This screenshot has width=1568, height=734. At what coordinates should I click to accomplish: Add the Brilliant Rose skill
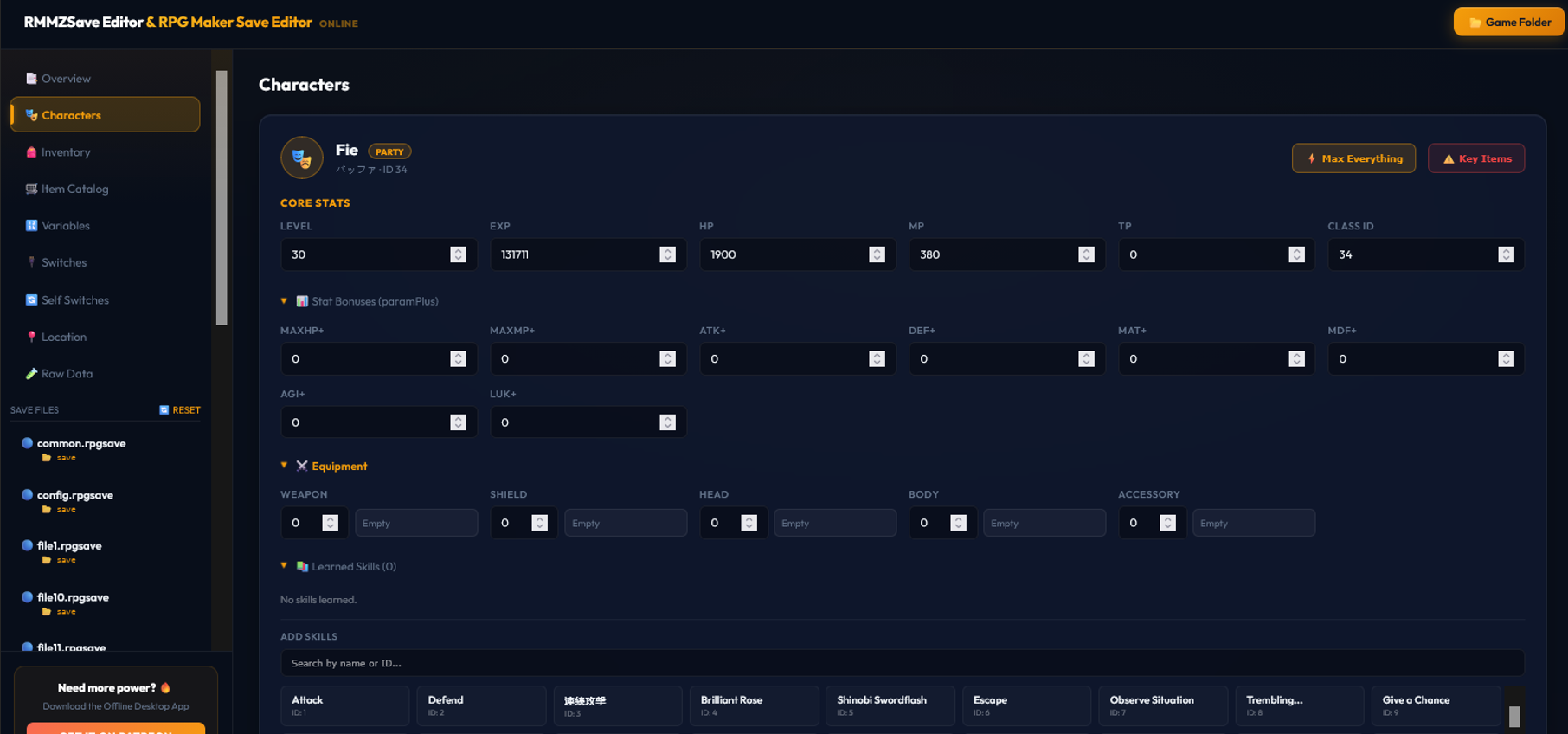click(754, 705)
